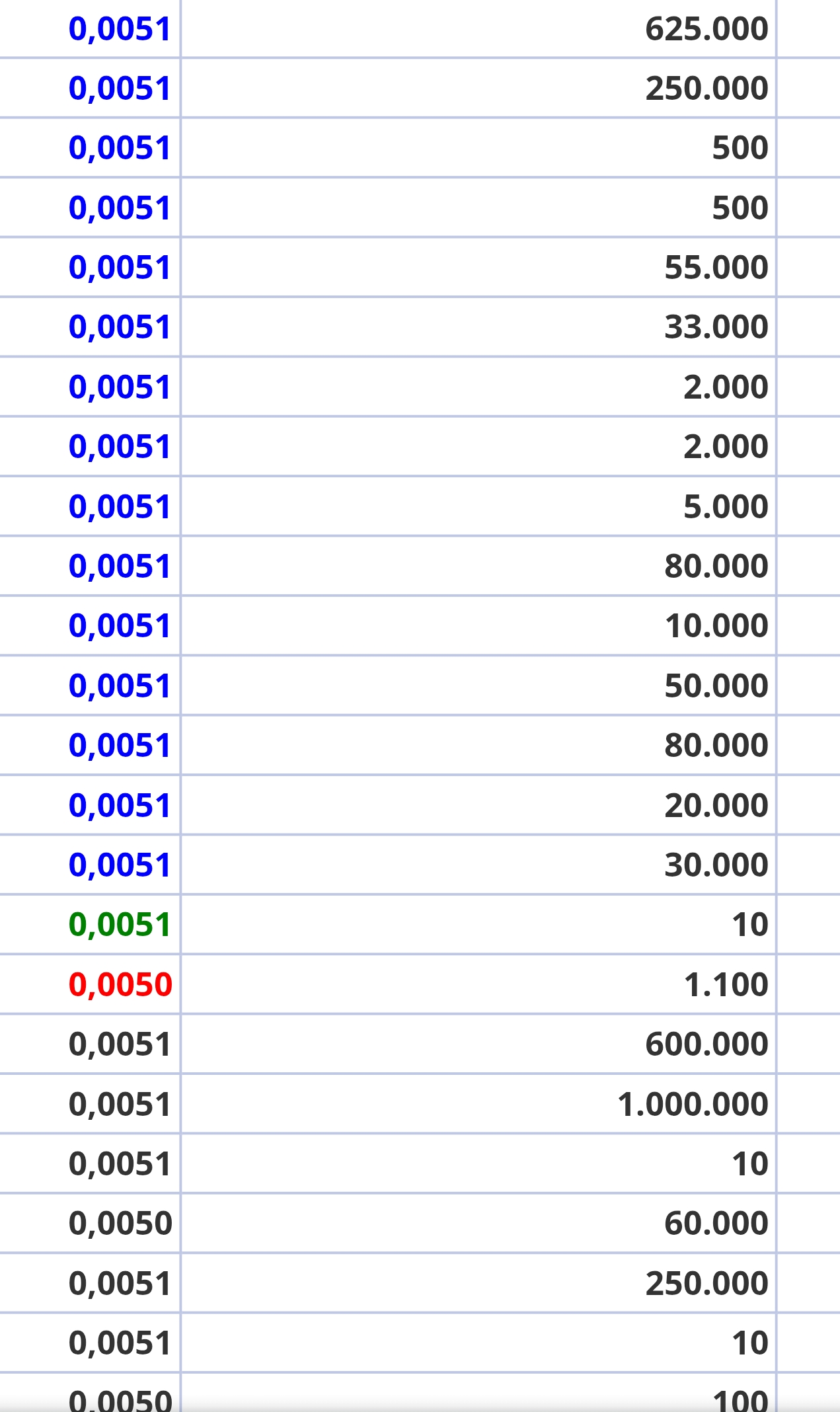Select the 55.000 volume cell
Image resolution: width=840 pixels, height=1412 pixels.
(716, 268)
